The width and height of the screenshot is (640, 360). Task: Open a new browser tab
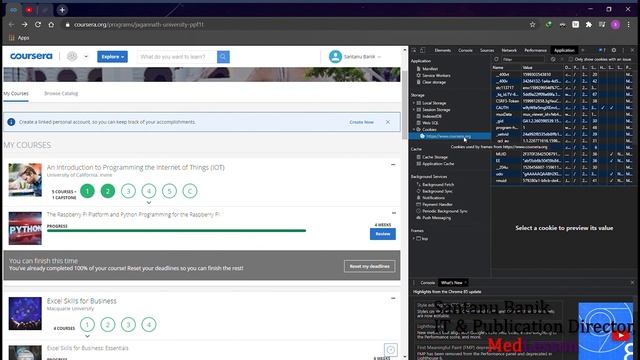(x=62, y=10)
